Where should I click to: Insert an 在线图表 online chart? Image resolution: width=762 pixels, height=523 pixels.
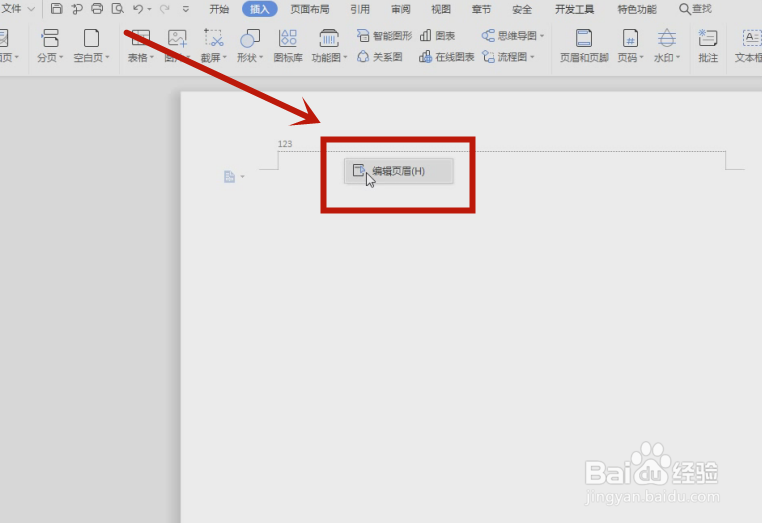[447, 57]
